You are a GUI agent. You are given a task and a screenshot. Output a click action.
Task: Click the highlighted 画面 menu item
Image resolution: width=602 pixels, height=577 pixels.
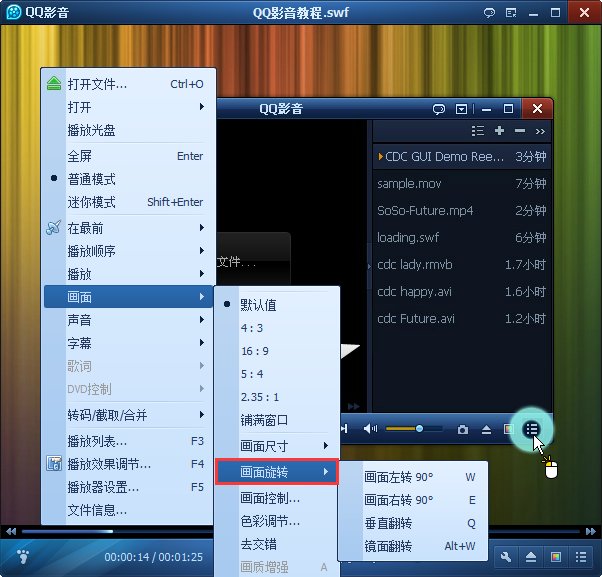point(129,297)
